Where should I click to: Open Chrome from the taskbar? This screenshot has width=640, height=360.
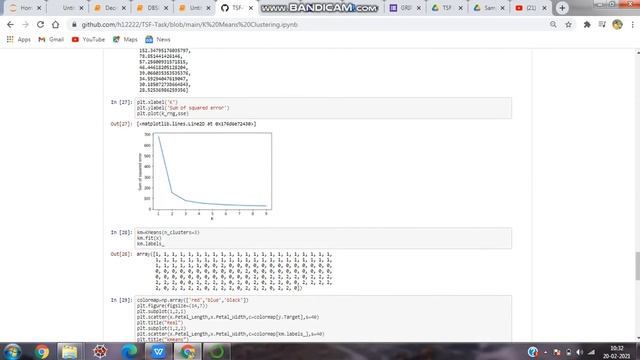(x=41, y=351)
